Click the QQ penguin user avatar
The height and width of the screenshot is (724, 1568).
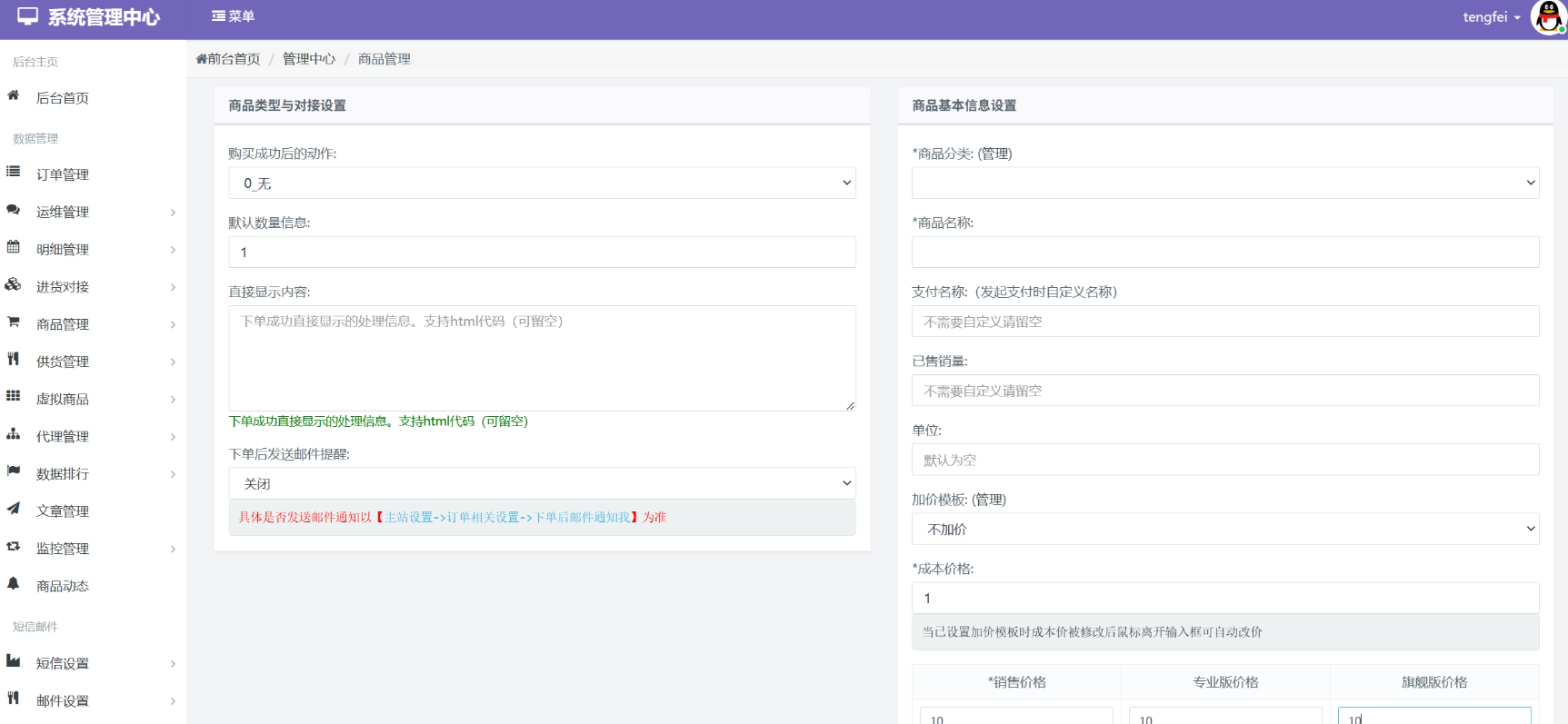click(x=1548, y=17)
